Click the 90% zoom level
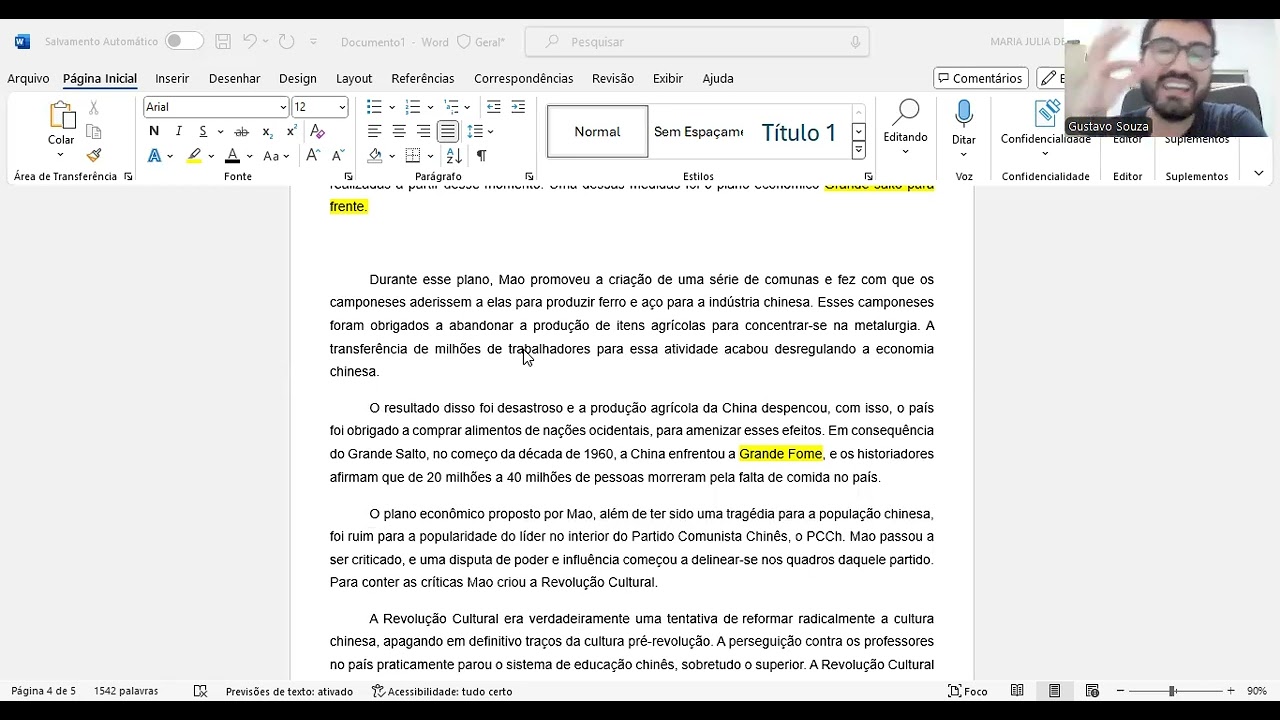Screen dimensions: 1280x720 coord(1257,691)
